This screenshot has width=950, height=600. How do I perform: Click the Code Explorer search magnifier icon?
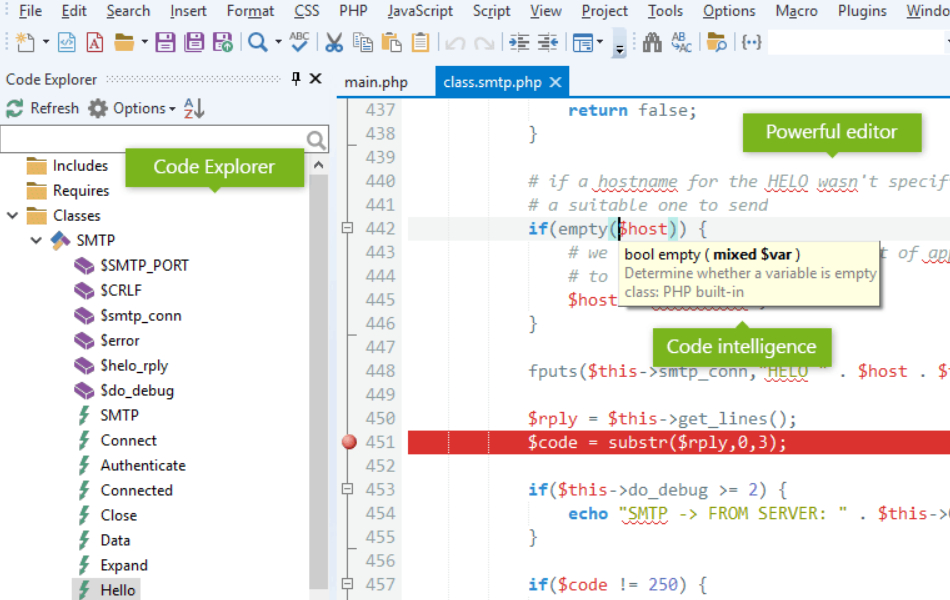pos(316,141)
